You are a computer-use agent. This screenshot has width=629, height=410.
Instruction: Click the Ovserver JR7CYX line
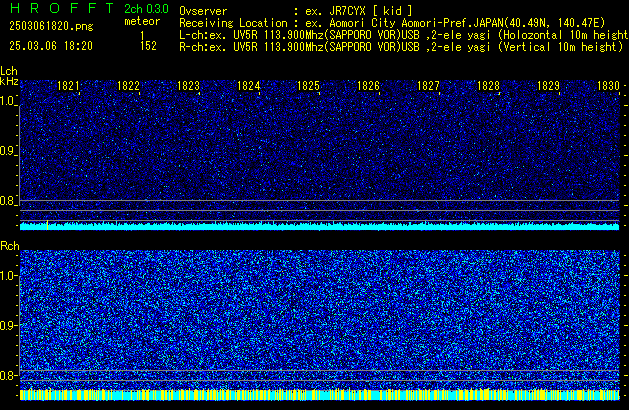click(x=296, y=11)
